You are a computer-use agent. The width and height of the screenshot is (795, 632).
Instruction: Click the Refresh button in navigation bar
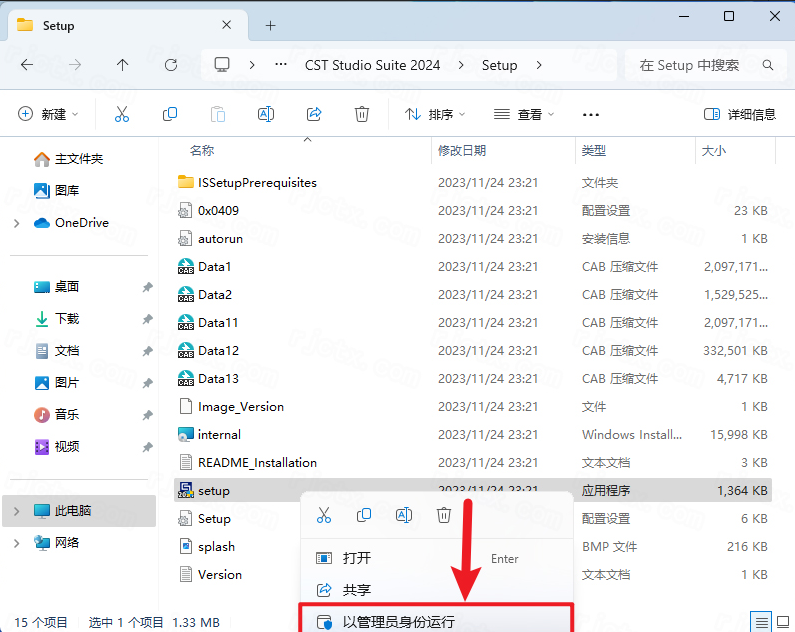click(x=171, y=65)
